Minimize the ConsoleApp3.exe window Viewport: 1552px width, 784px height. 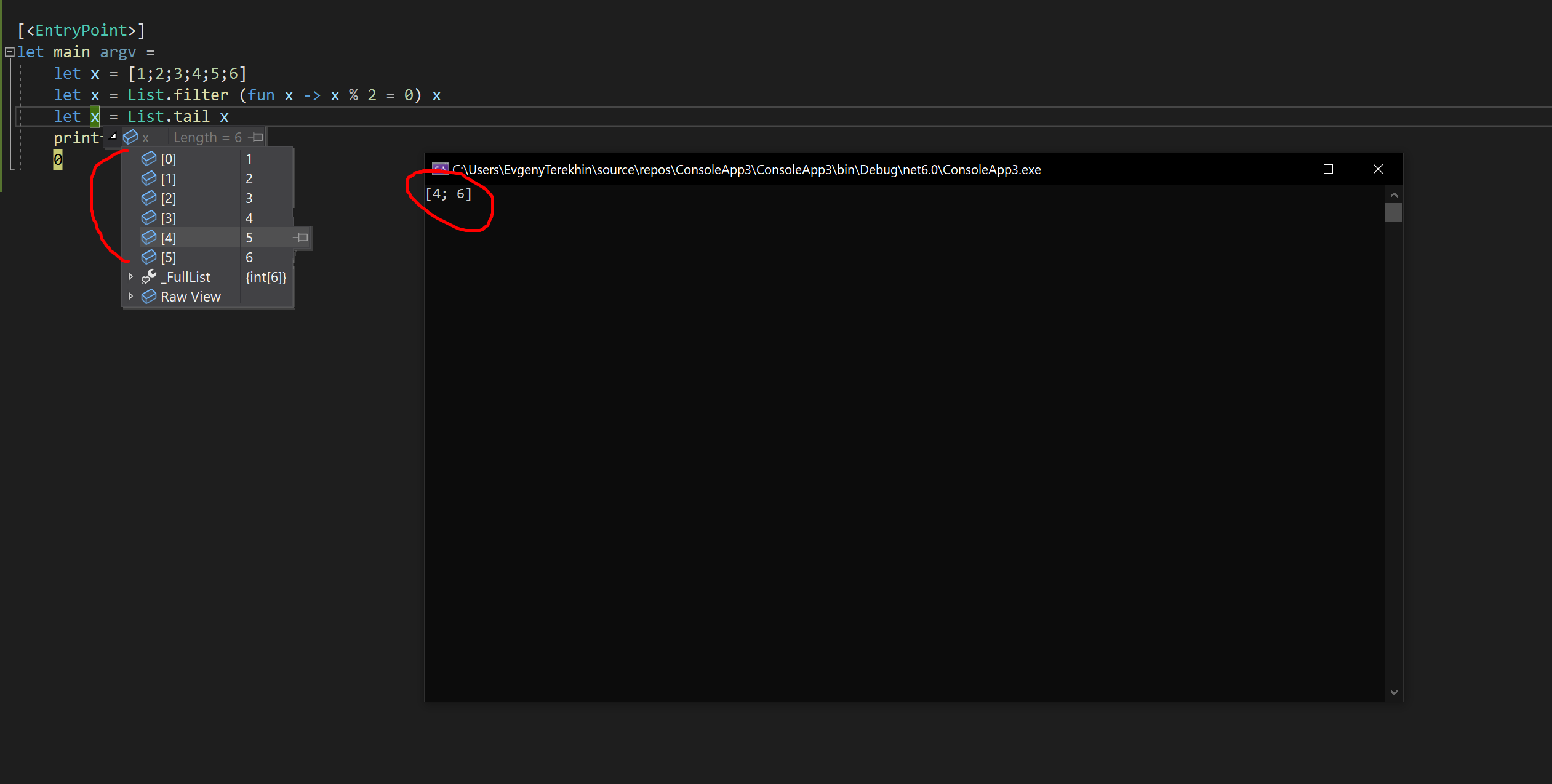point(1278,169)
